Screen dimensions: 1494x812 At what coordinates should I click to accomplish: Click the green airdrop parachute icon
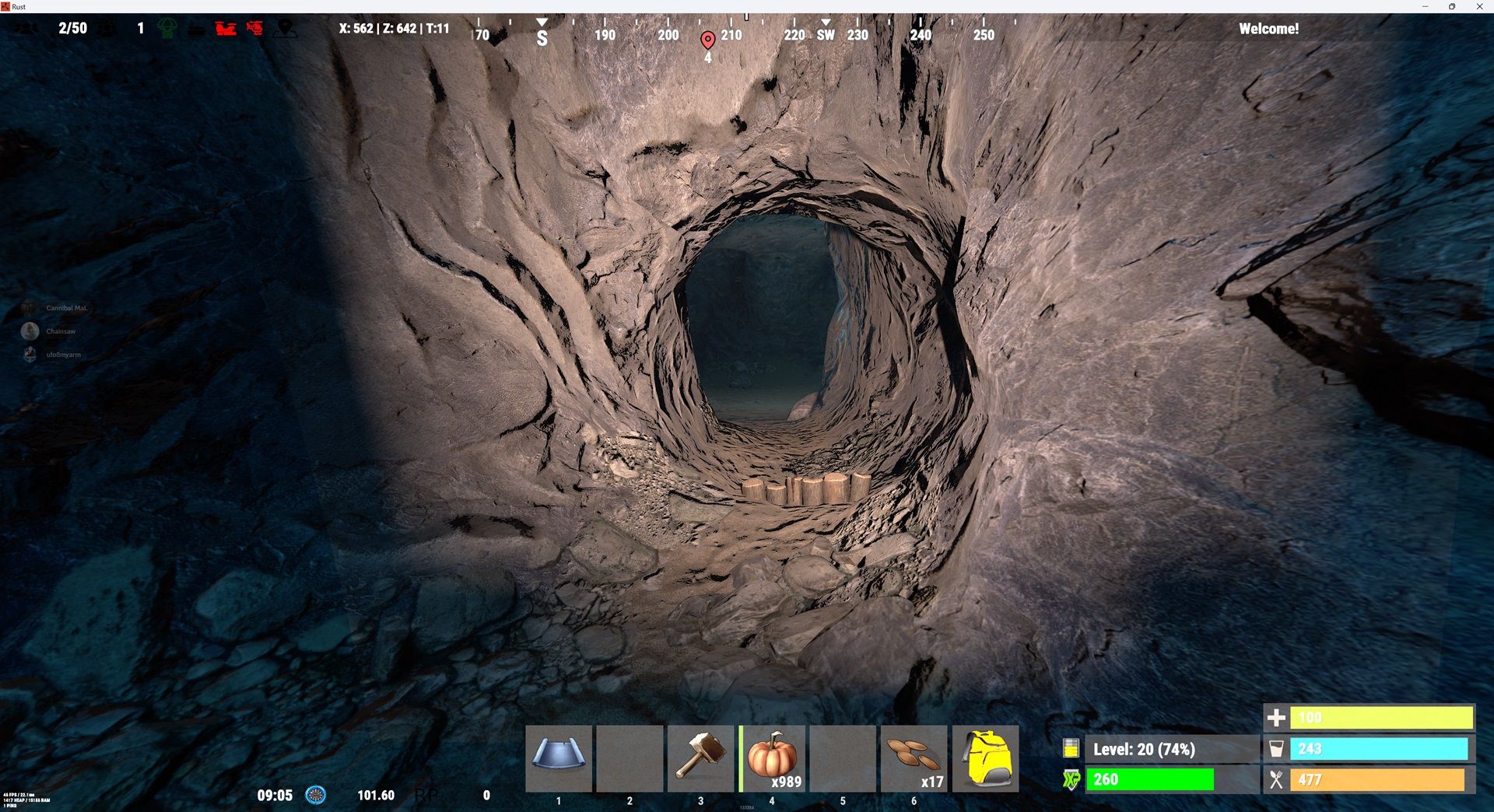167,29
